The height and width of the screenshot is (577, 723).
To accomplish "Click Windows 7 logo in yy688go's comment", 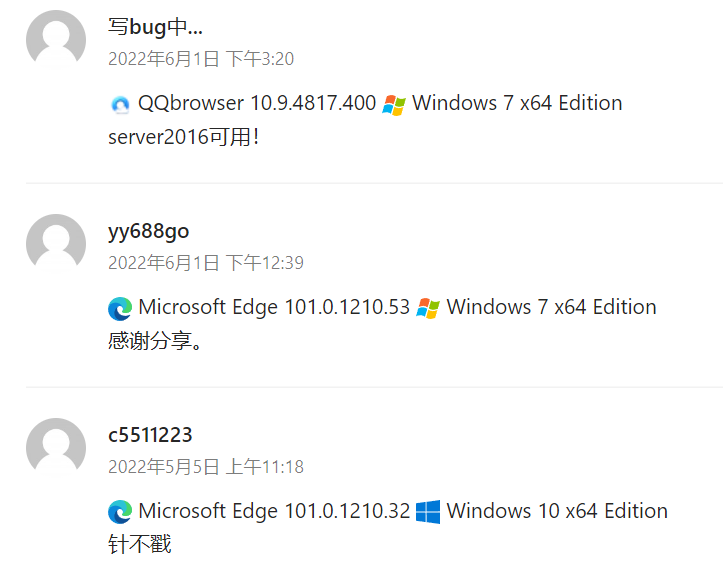I will pyautogui.click(x=428, y=308).
